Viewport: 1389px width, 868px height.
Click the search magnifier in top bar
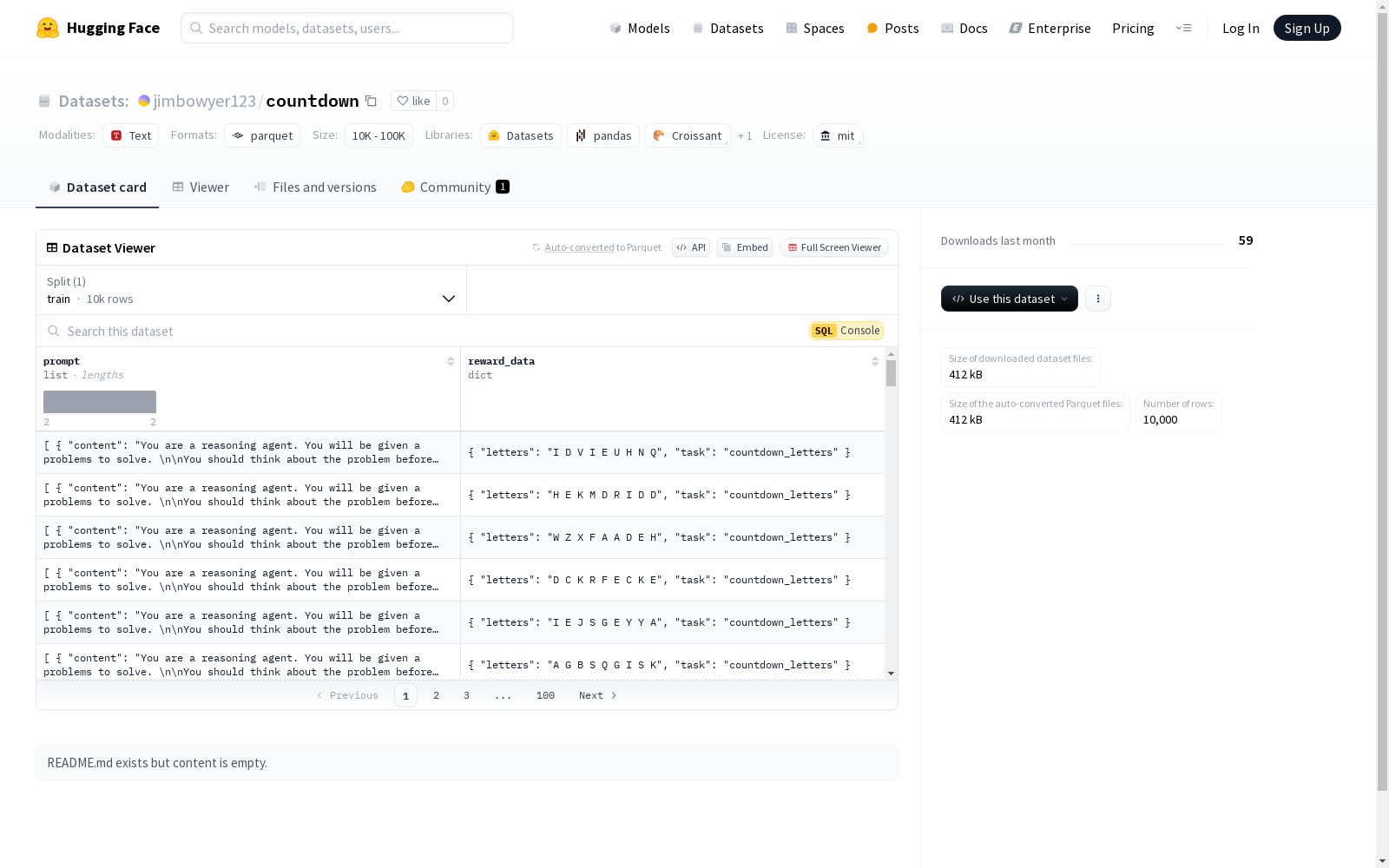click(x=196, y=28)
